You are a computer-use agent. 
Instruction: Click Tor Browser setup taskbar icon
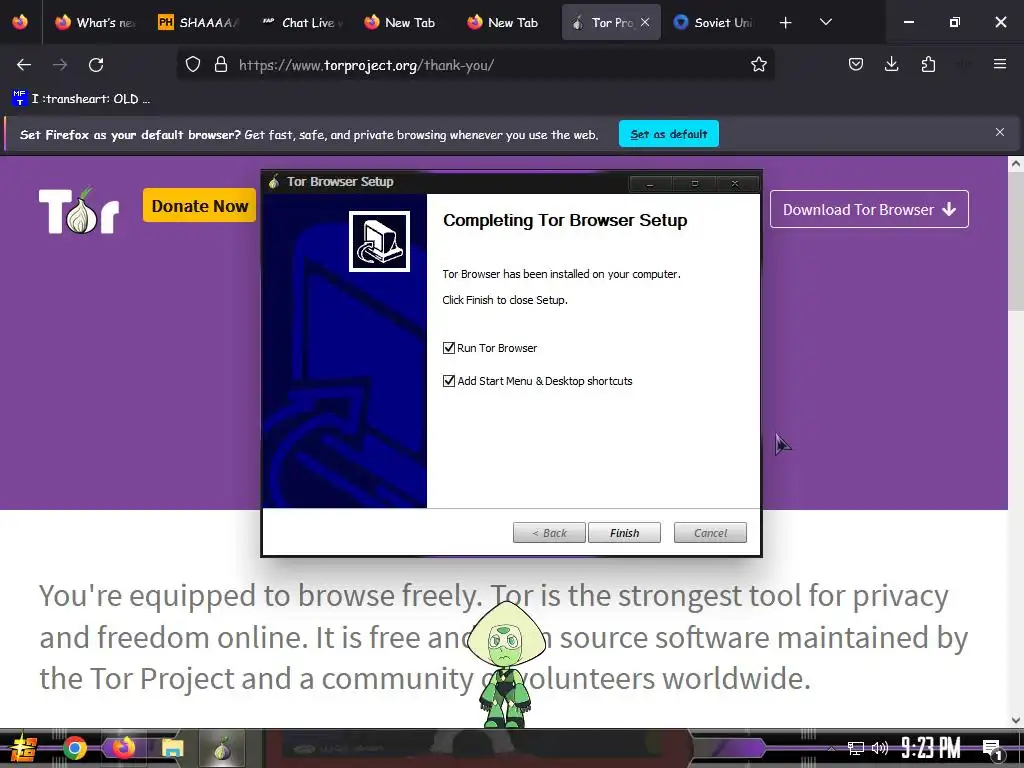[222, 748]
